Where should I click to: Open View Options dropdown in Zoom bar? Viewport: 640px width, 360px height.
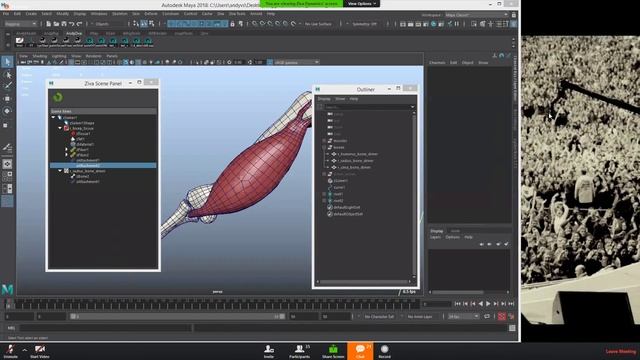click(362, 4)
